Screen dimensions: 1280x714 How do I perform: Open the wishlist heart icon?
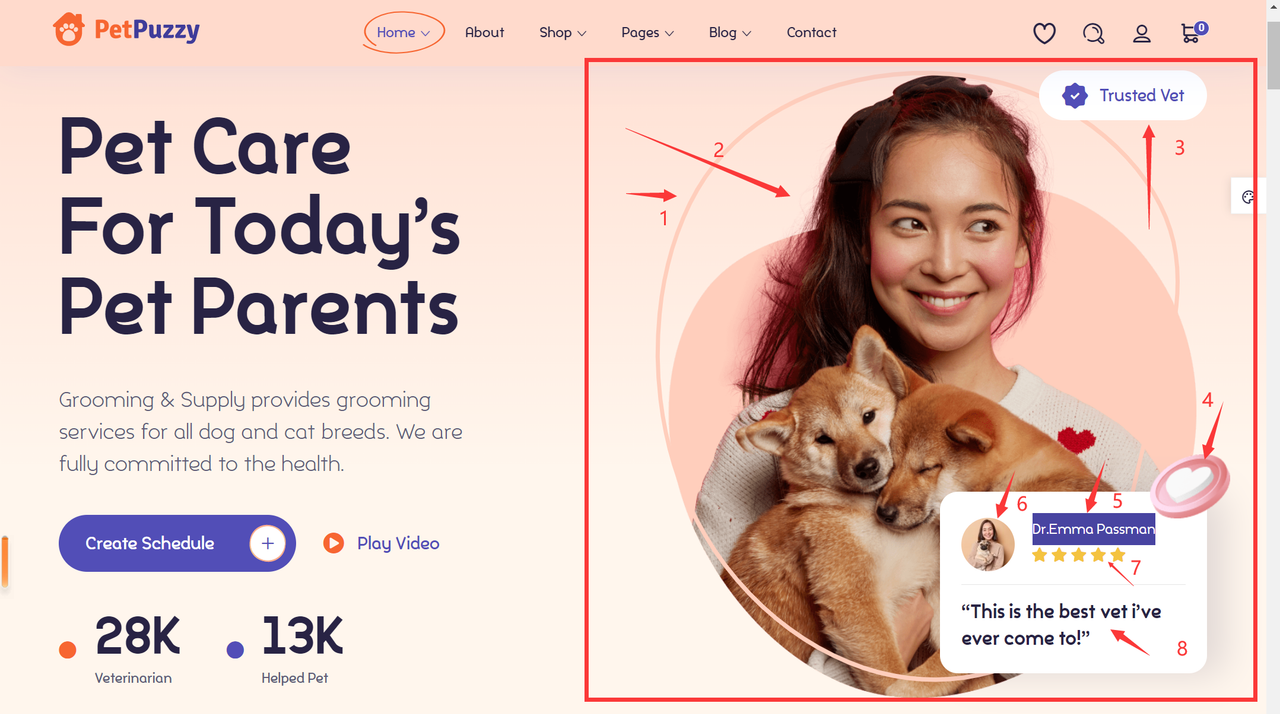(1044, 33)
